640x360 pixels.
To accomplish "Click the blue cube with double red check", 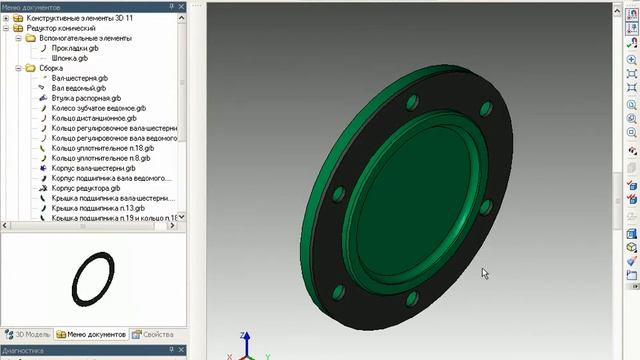I will click(631, 199).
